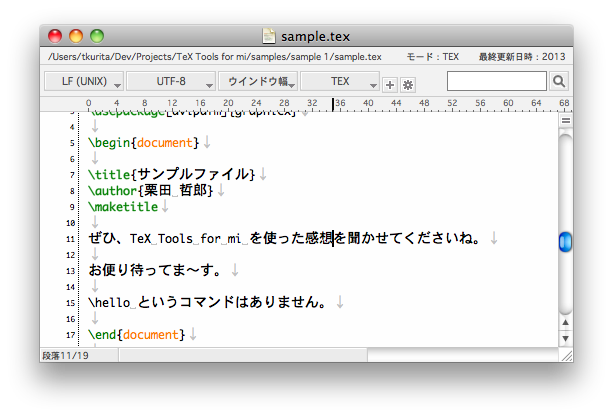Click inside the search input field
This screenshot has width=613, height=417.
496,81
